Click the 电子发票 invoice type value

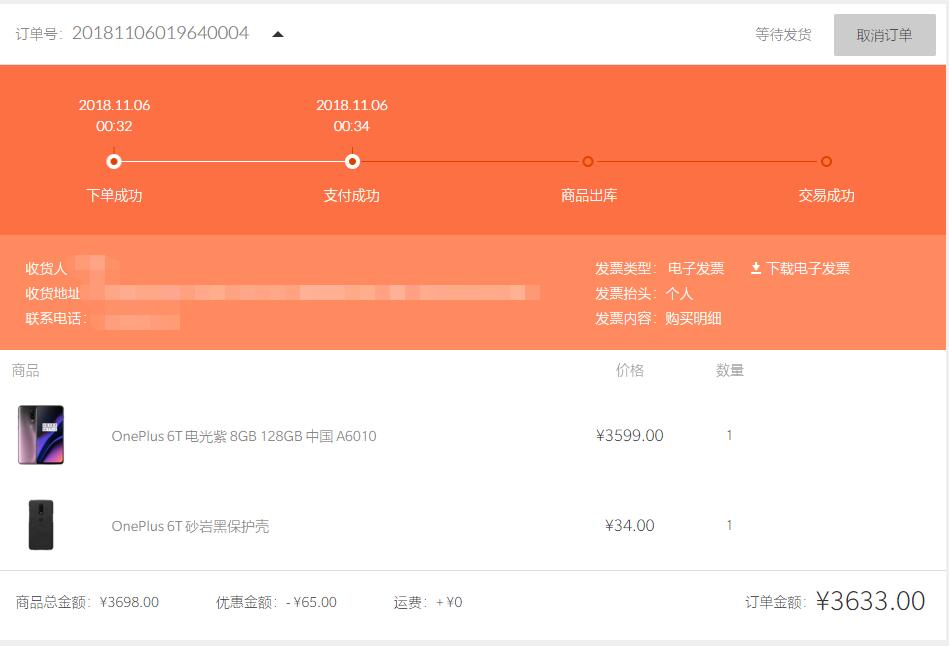(696, 268)
